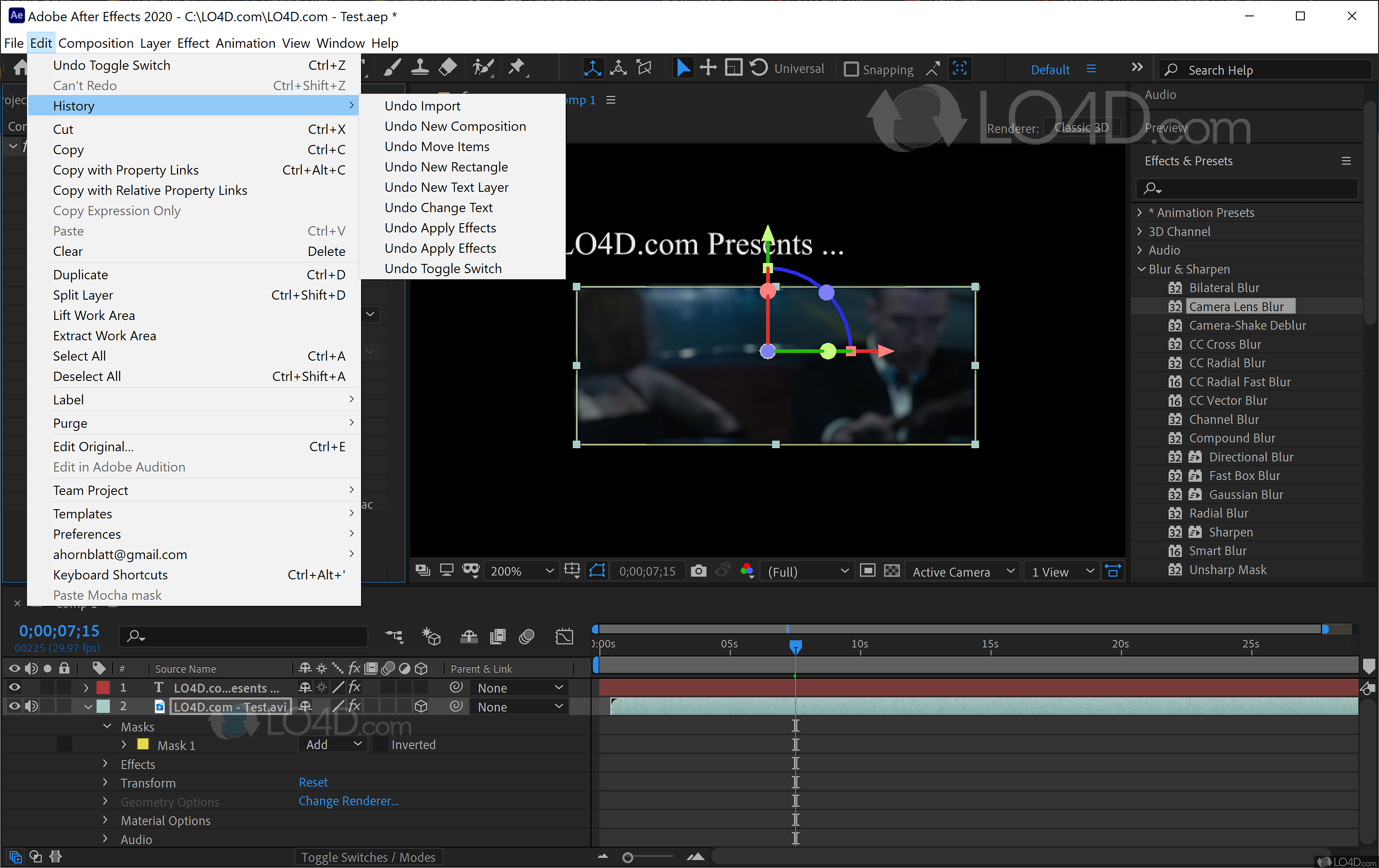Take a snapshot of the composition view
This screenshot has width=1379, height=868.
[698, 570]
